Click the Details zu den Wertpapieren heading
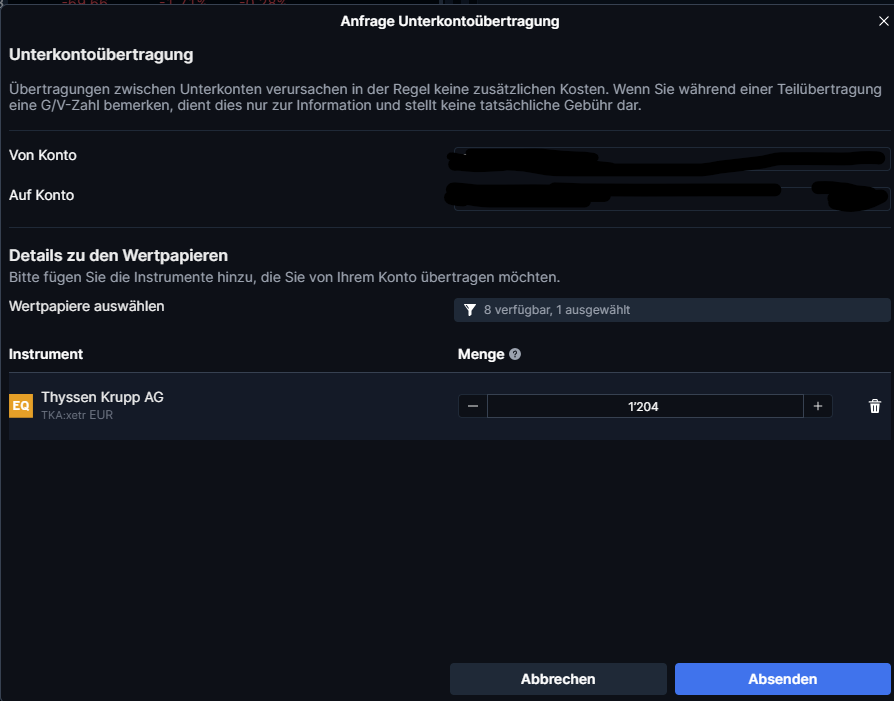The image size is (894, 701). click(x=118, y=256)
